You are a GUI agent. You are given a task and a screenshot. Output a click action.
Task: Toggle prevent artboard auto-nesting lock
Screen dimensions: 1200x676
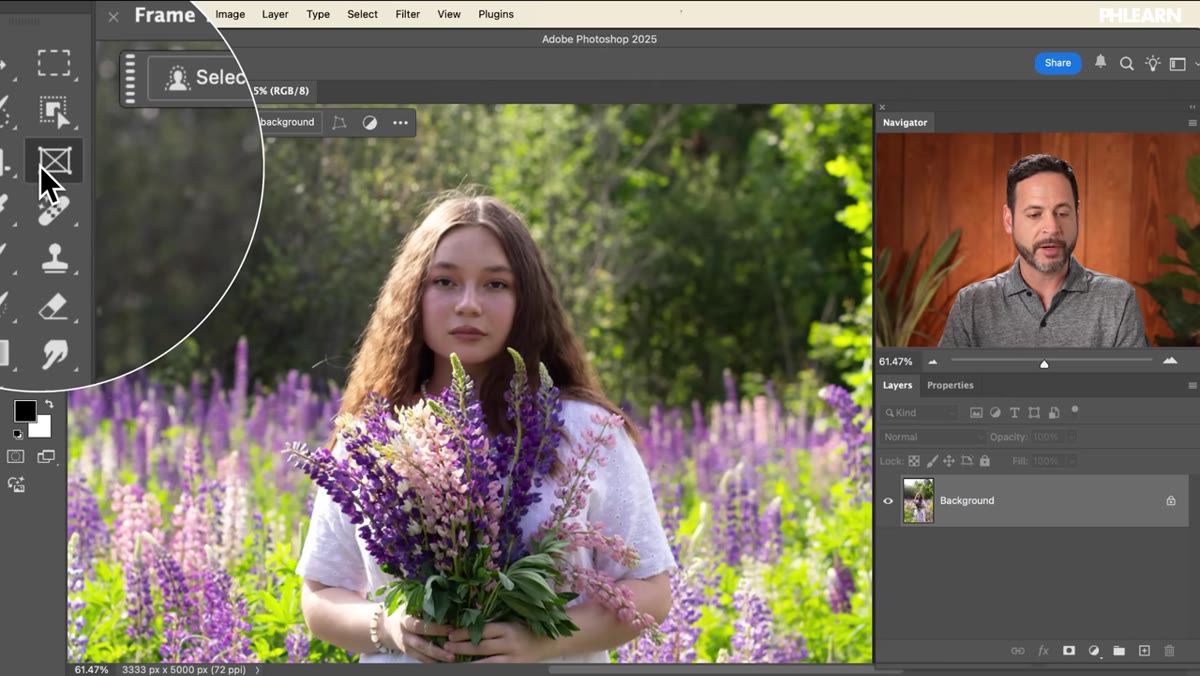[x=967, y=461]
